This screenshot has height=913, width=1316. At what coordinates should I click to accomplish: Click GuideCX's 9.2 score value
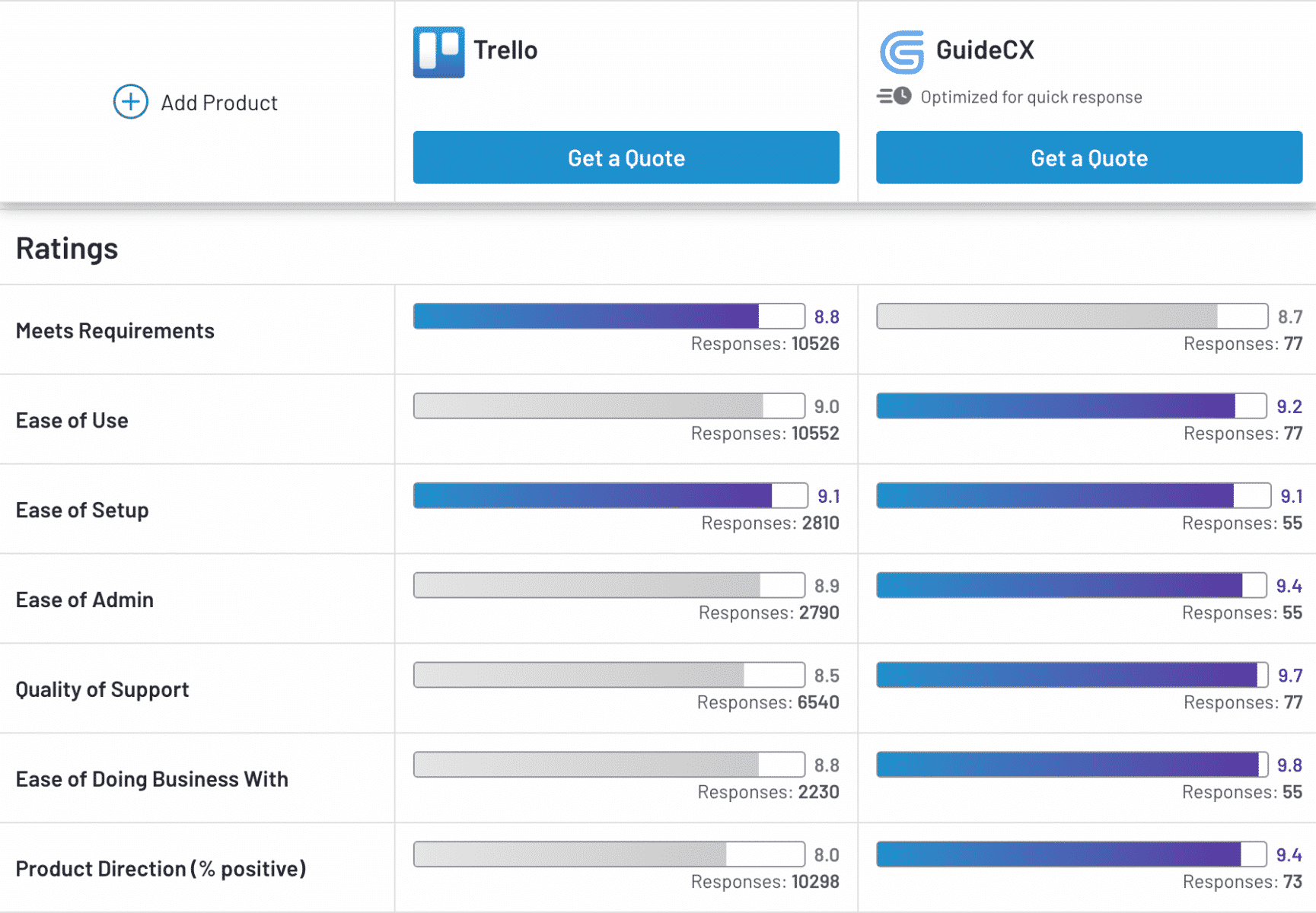(x=1289, y=407)
